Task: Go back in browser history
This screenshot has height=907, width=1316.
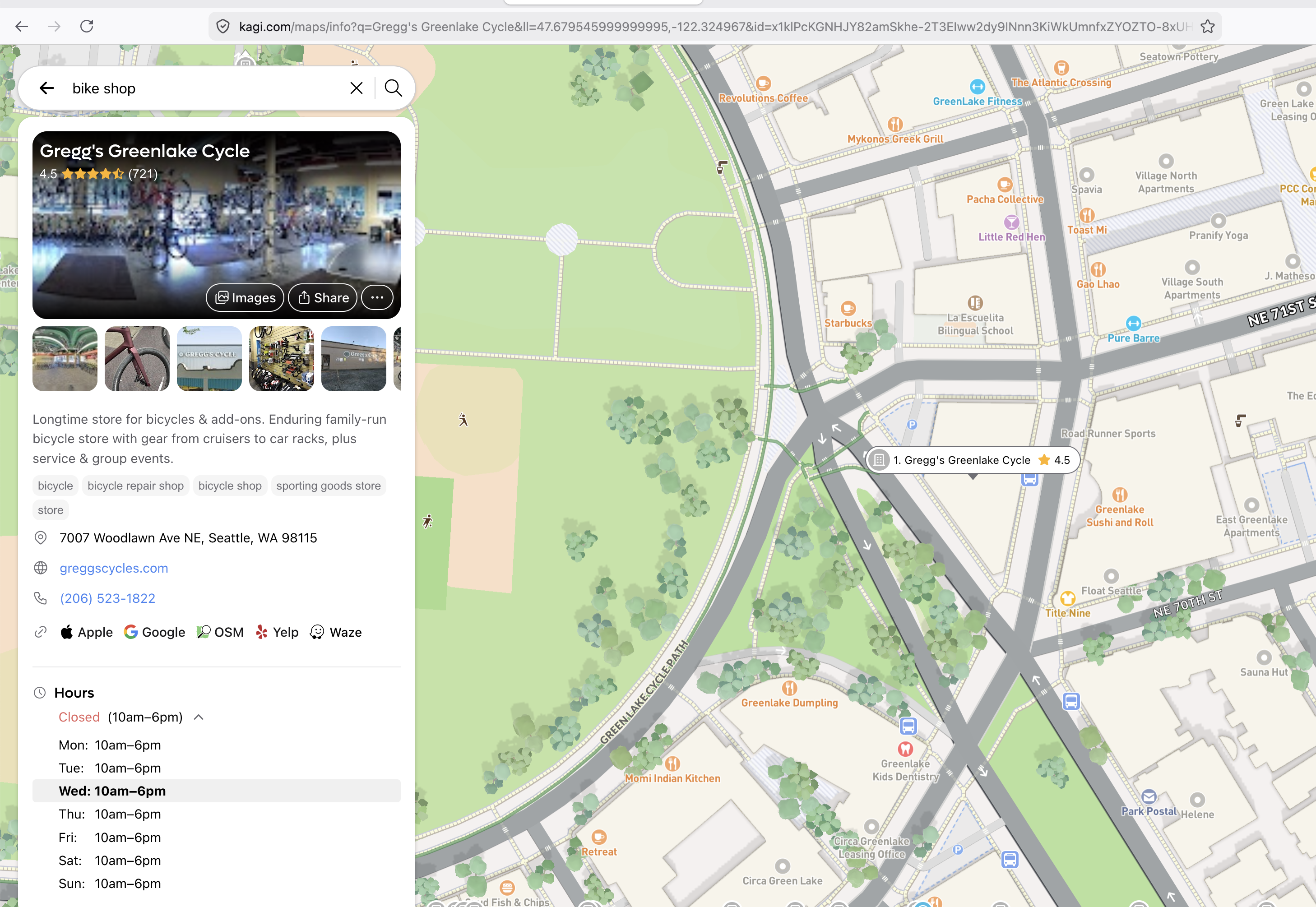Action: pos(22,26)
